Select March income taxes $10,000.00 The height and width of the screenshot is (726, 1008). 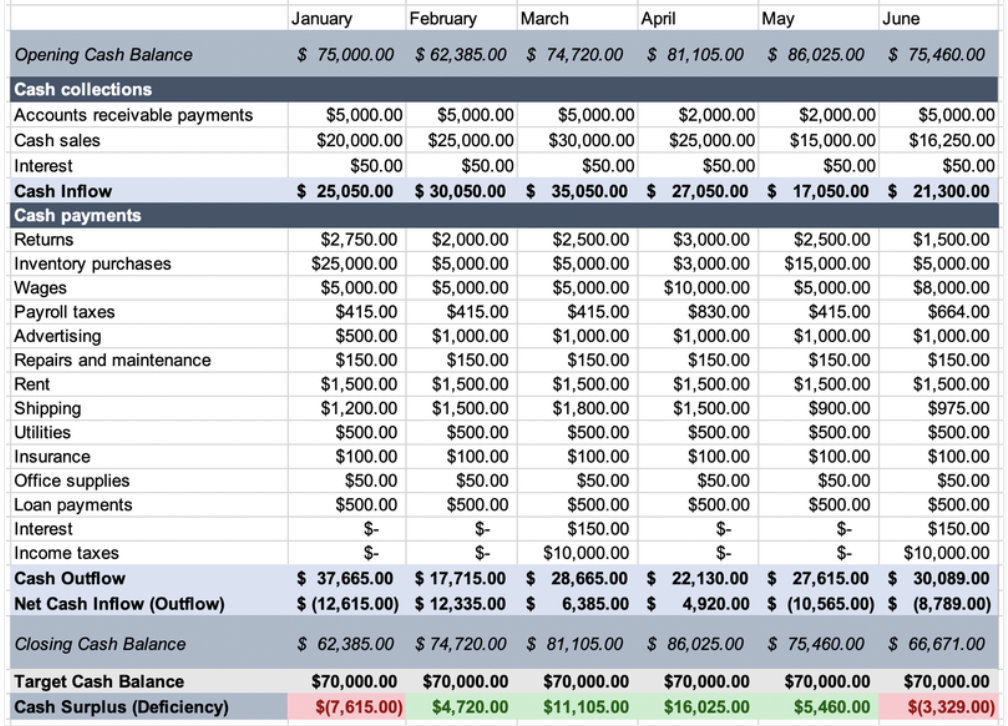(x=586, y=553)
